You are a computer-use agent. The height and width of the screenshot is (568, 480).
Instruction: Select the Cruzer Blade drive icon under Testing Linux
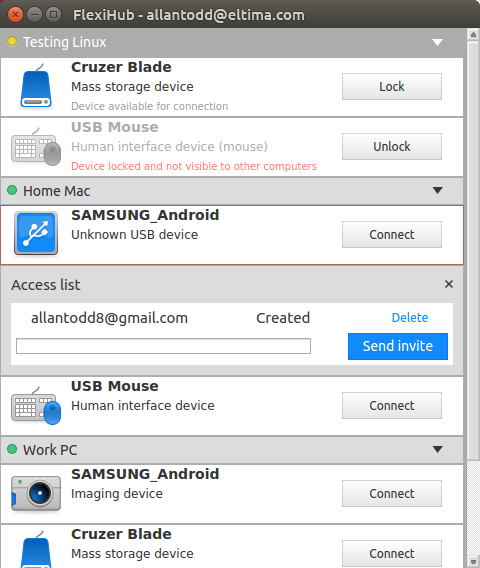click(36, 86)
